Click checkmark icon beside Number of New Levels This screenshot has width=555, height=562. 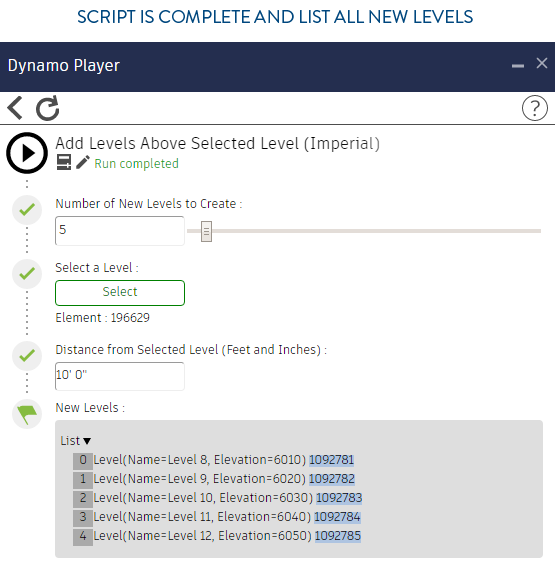[x=27, y=210]
